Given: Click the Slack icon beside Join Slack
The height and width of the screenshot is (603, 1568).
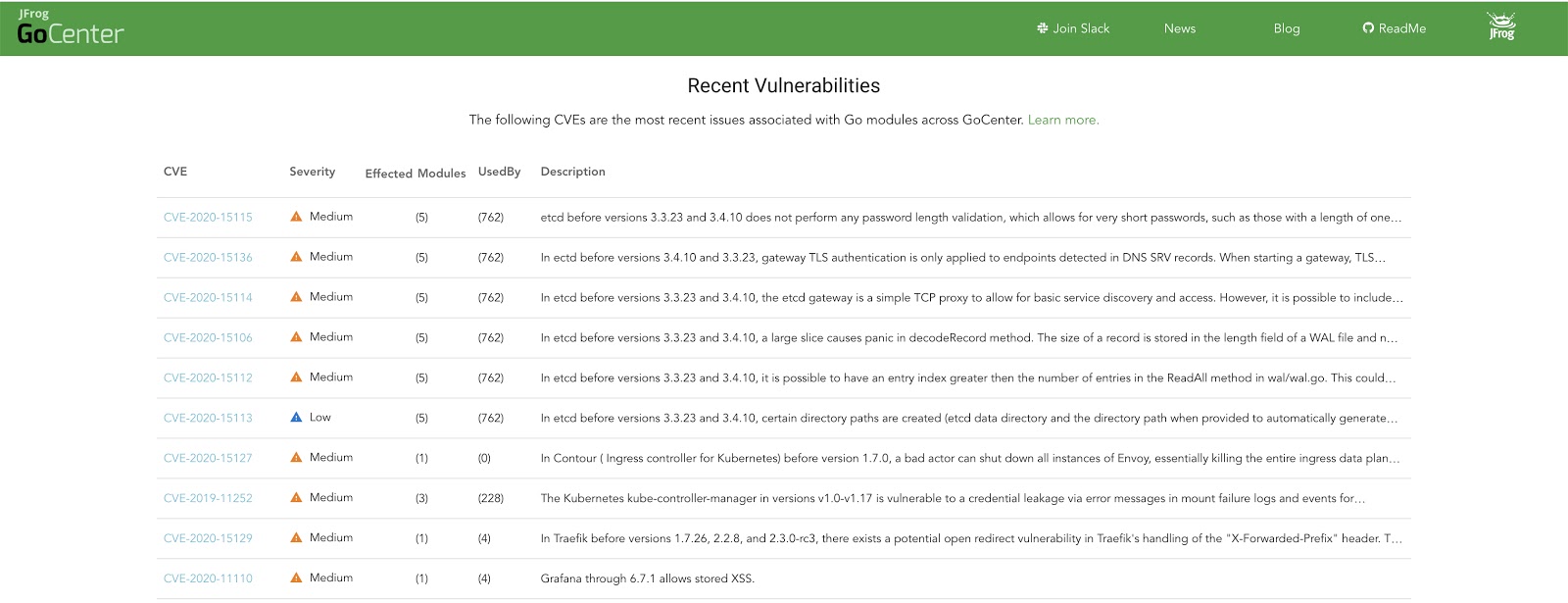Looking at the screenshot, I should pos(1043,28).
